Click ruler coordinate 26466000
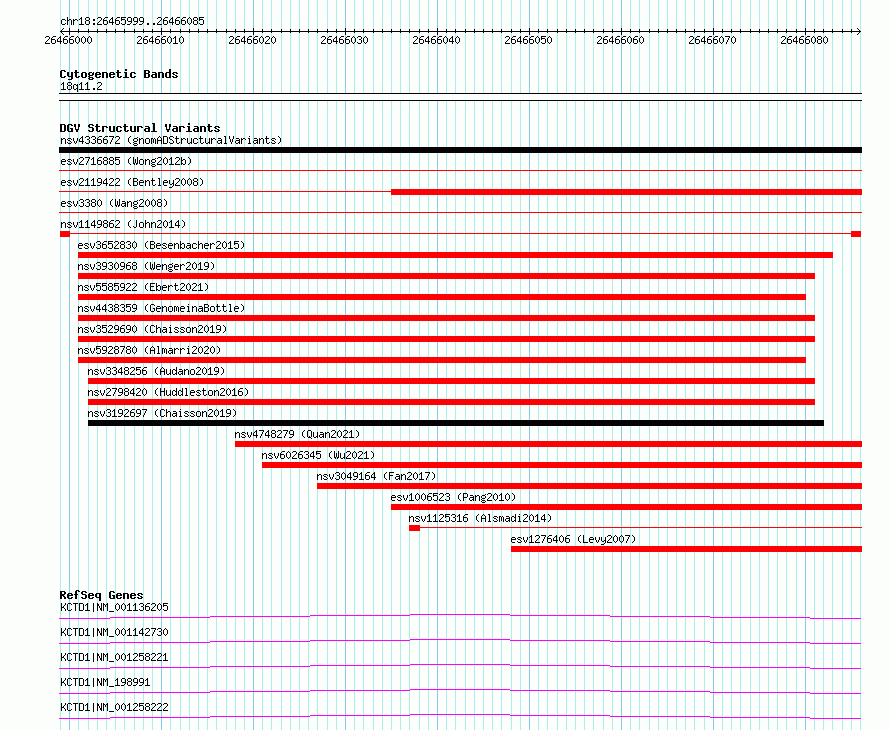Screen dimensions: 890x730 [x=68, y=40]
